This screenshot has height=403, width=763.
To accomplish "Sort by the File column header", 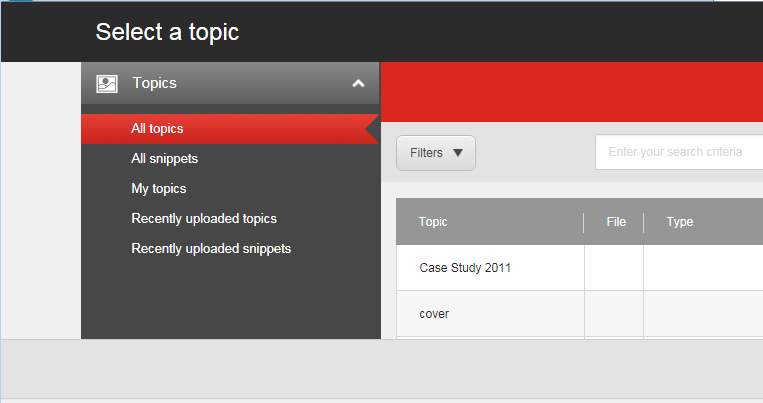I will pos(616,222).
